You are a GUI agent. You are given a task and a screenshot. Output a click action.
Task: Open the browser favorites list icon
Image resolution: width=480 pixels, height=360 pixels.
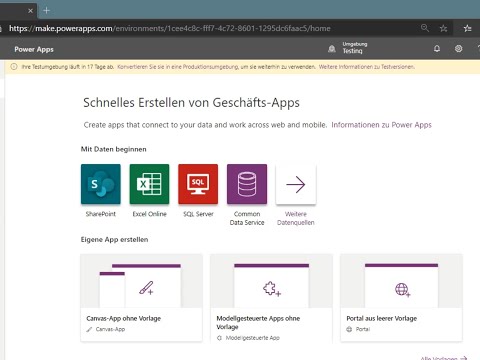click(x=468, y=28)
